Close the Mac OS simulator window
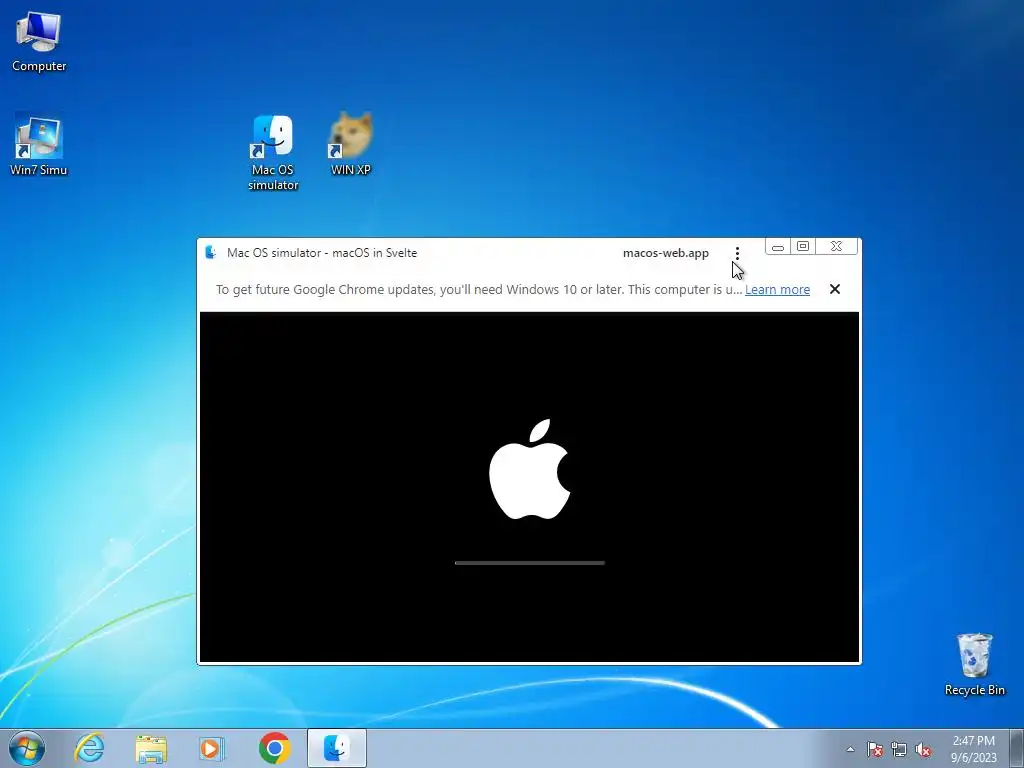The height and width of the screenshot is (768, 1024). (x=836, y=246)
